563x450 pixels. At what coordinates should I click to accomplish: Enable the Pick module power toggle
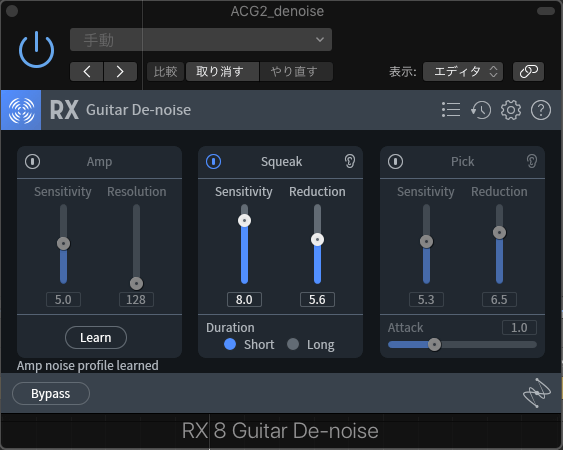coord(395,161)
